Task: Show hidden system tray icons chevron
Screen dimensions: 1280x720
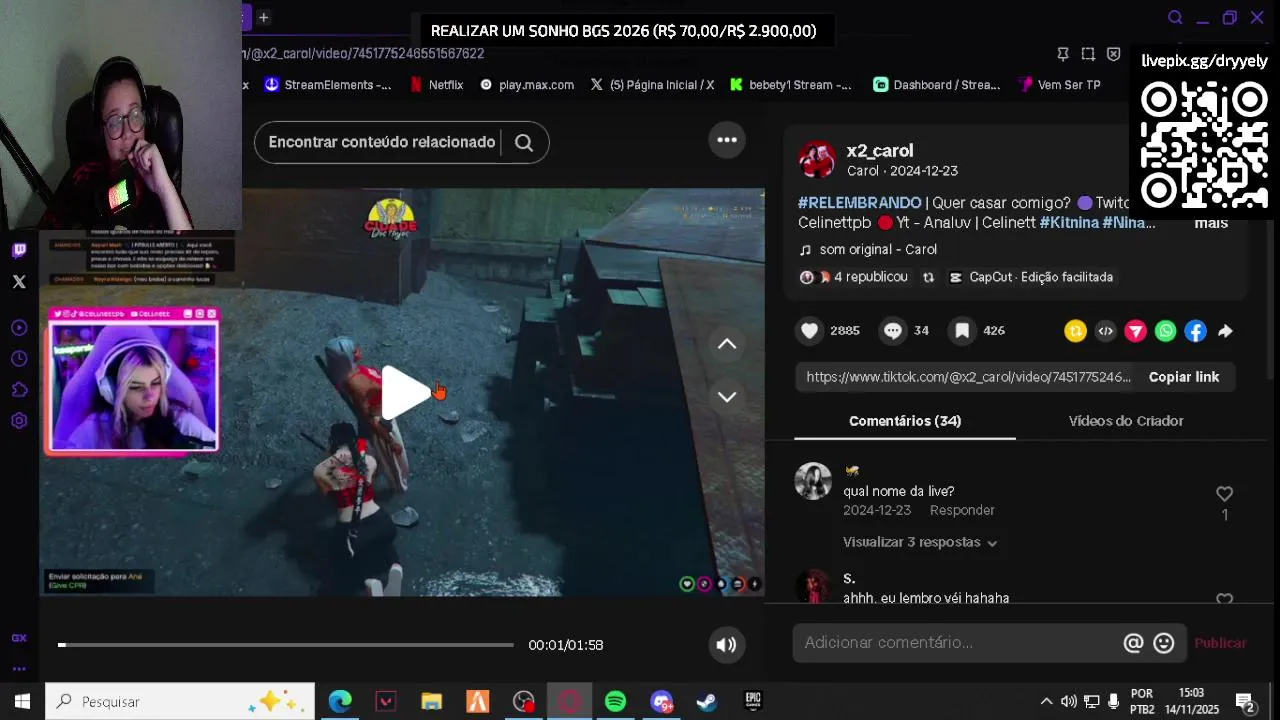Action: (x=1046, y=702)
